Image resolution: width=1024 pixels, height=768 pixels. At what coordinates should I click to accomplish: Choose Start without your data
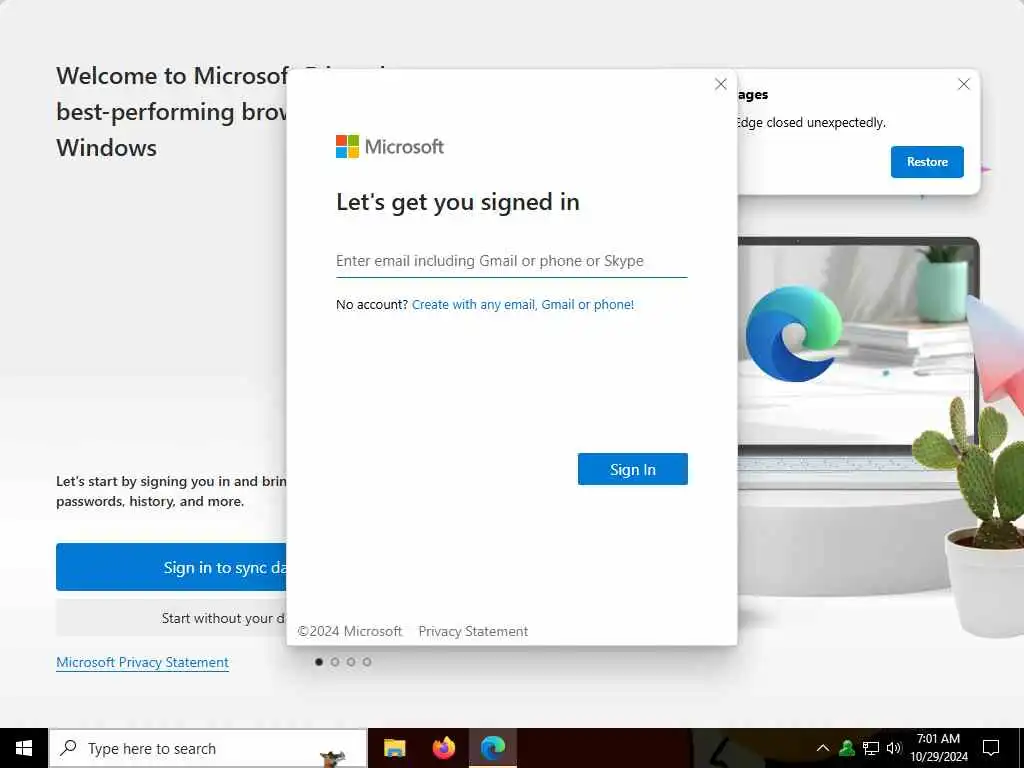pos(171,618)
